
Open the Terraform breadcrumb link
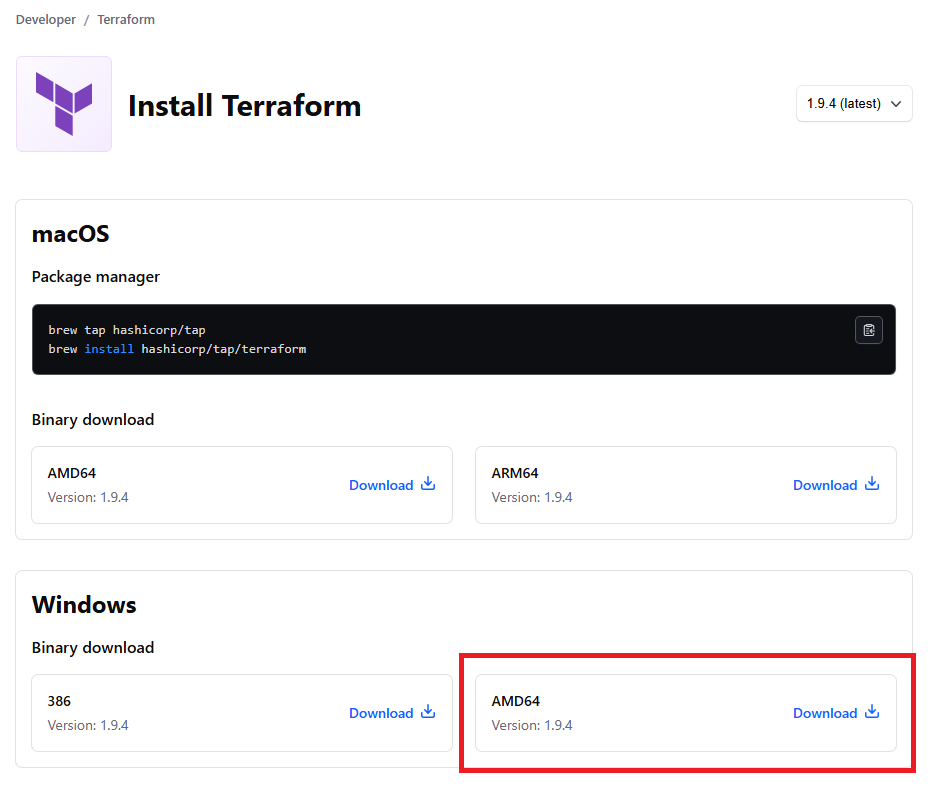(x=126, y=20)
